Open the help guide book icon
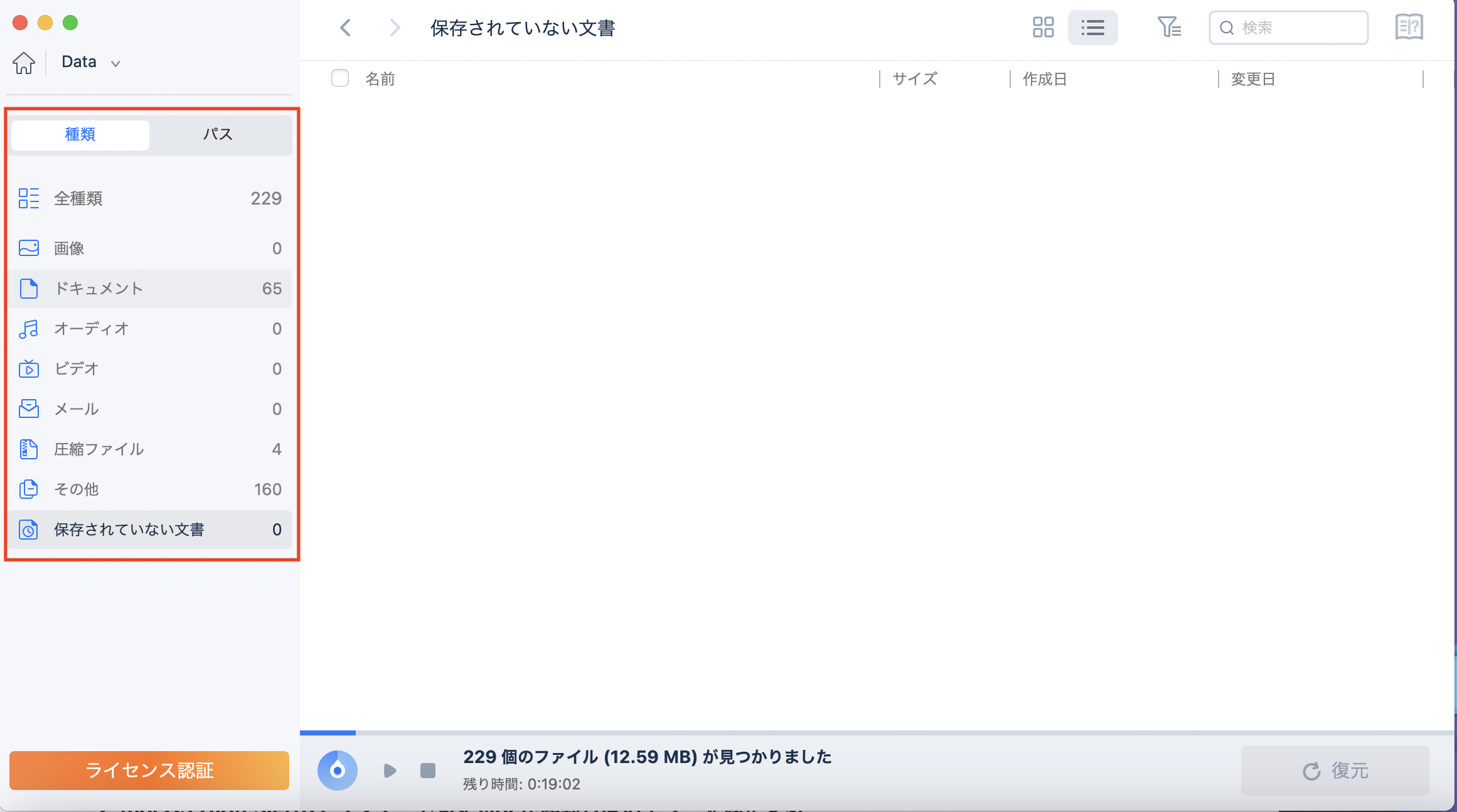Image resolution: width=1457 pixels, height=812 pixels. 1409,27
